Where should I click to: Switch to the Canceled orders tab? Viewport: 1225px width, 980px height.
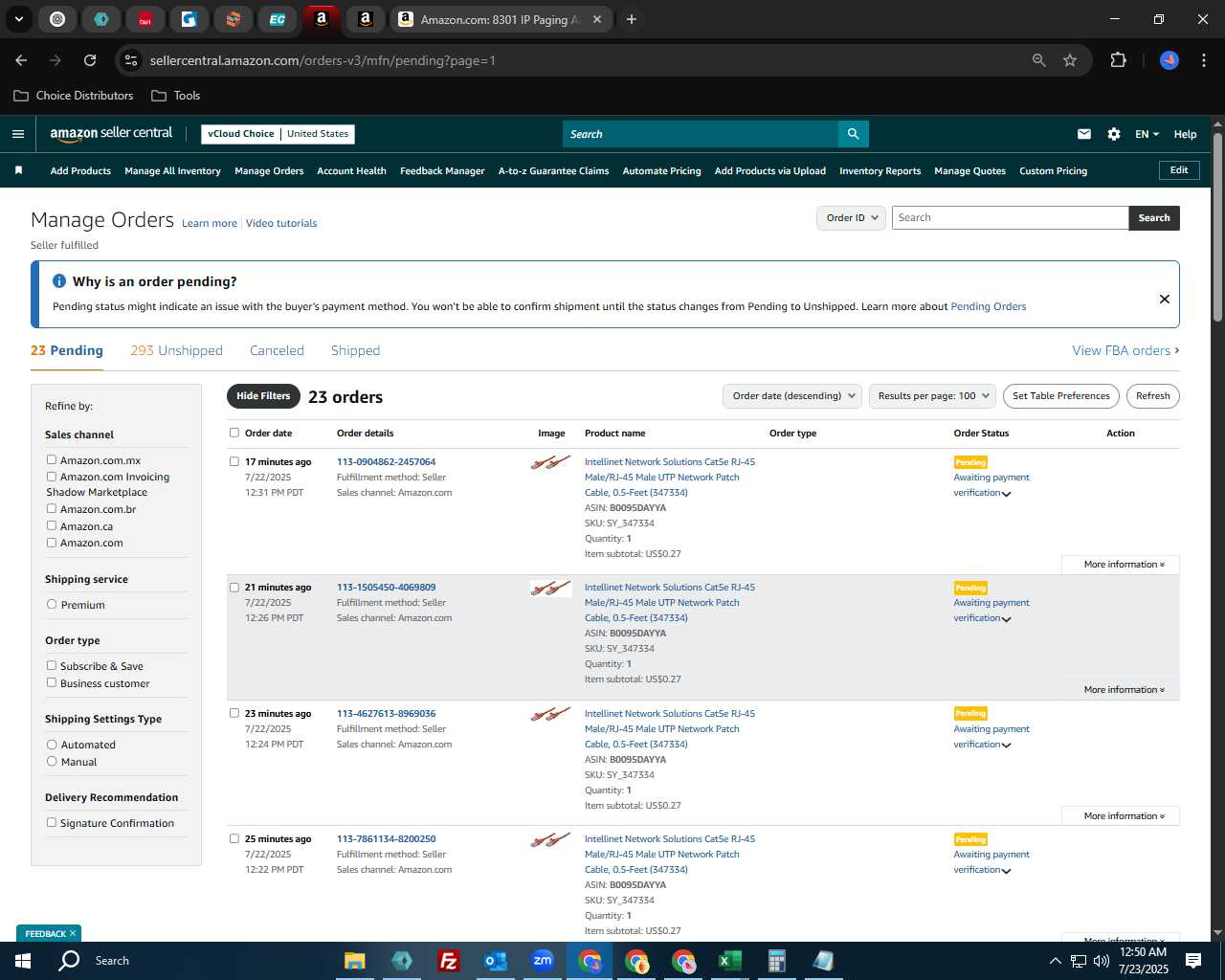tap(277, 350)
